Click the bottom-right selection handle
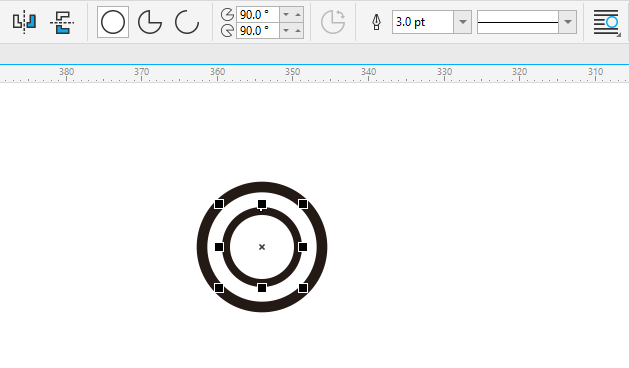 click(x=303, y=288)
